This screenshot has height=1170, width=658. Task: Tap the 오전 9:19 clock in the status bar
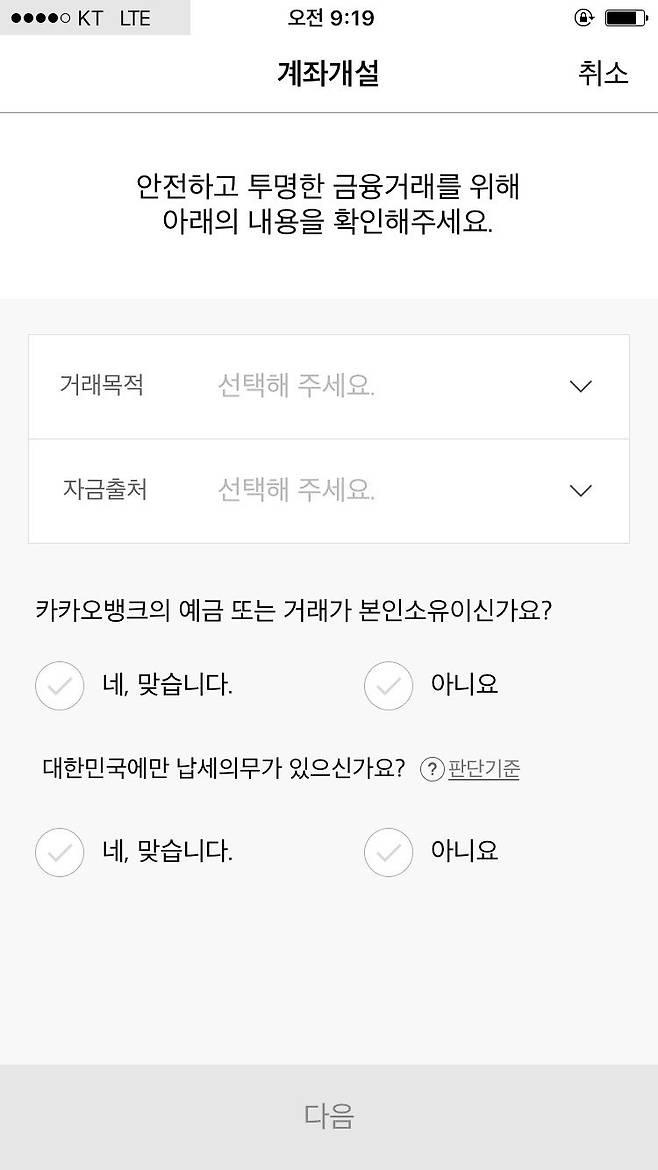330,18
